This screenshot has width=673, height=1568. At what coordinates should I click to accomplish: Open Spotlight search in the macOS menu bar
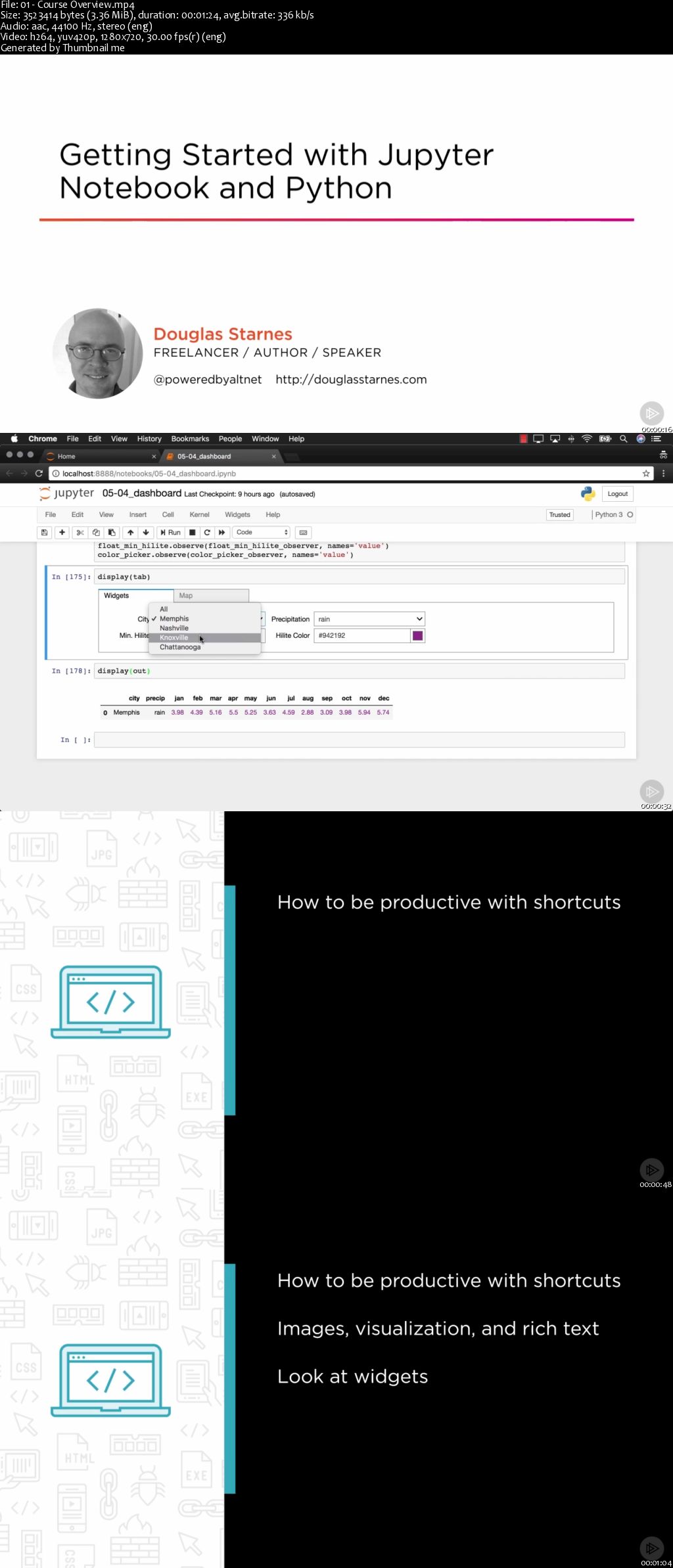tap(623, 438)
